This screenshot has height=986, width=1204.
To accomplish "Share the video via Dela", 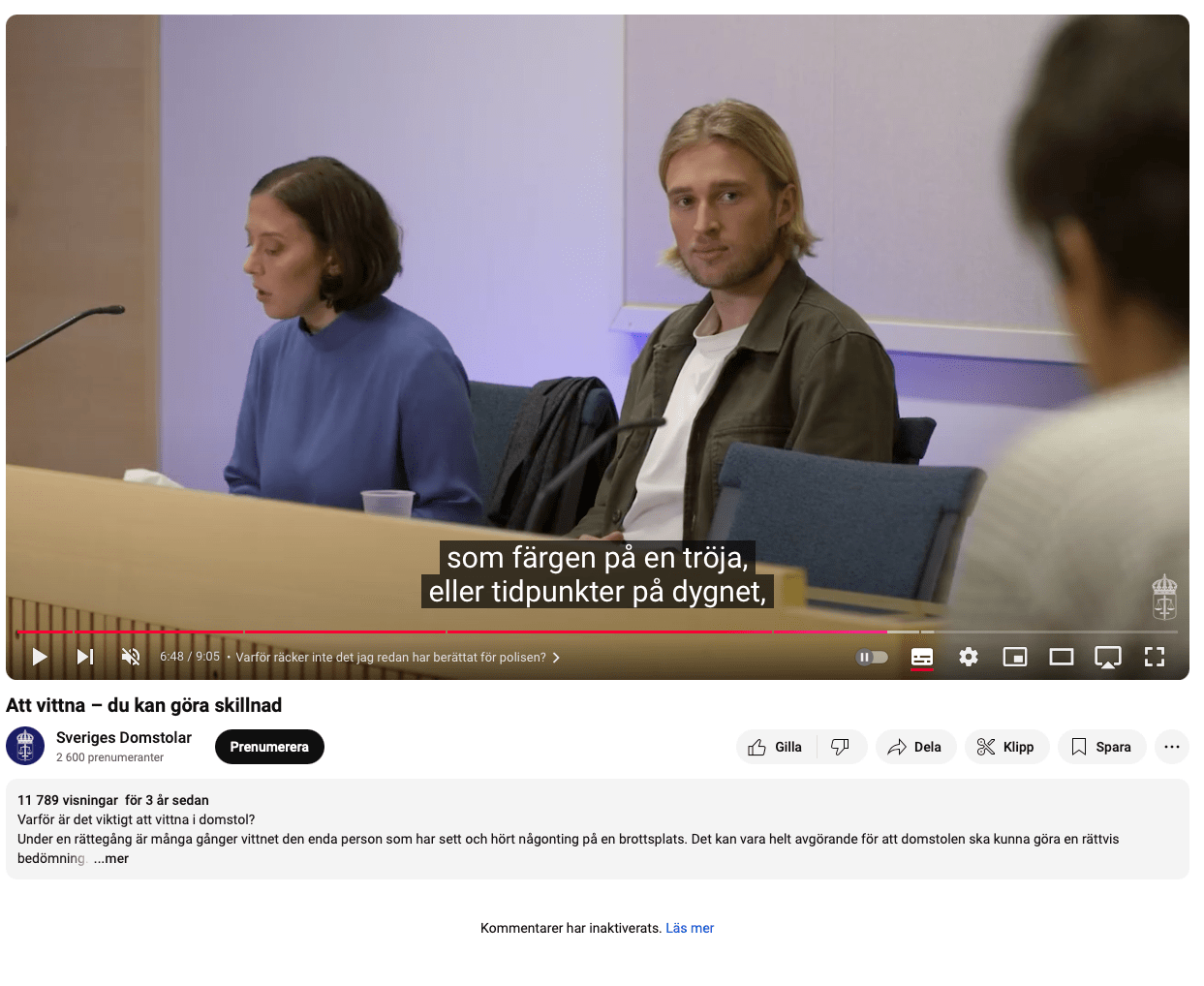I will click(x=915, y=747).
